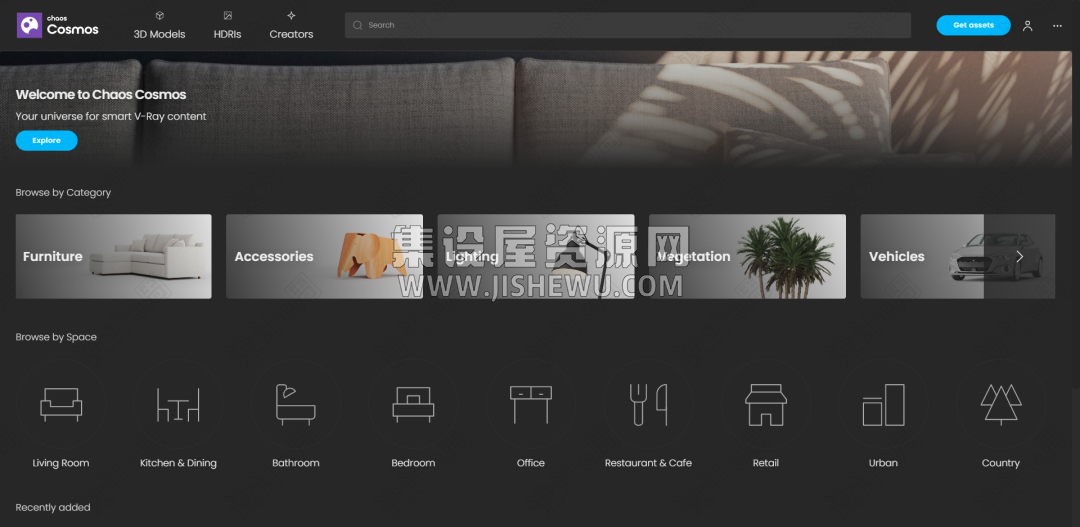Click the Bedroom label

tap(413, 463)
